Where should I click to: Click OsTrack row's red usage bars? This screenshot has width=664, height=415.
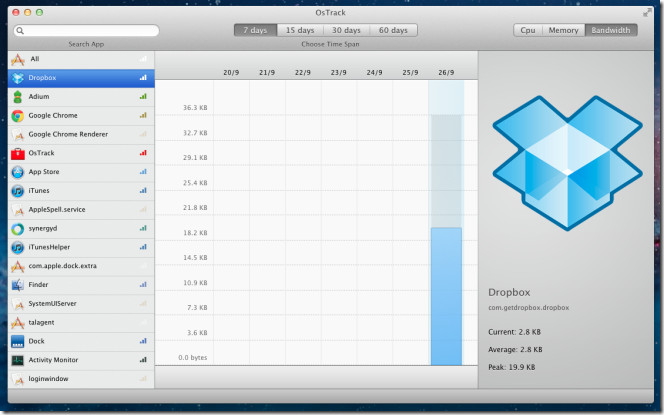(x=143, y=152)
